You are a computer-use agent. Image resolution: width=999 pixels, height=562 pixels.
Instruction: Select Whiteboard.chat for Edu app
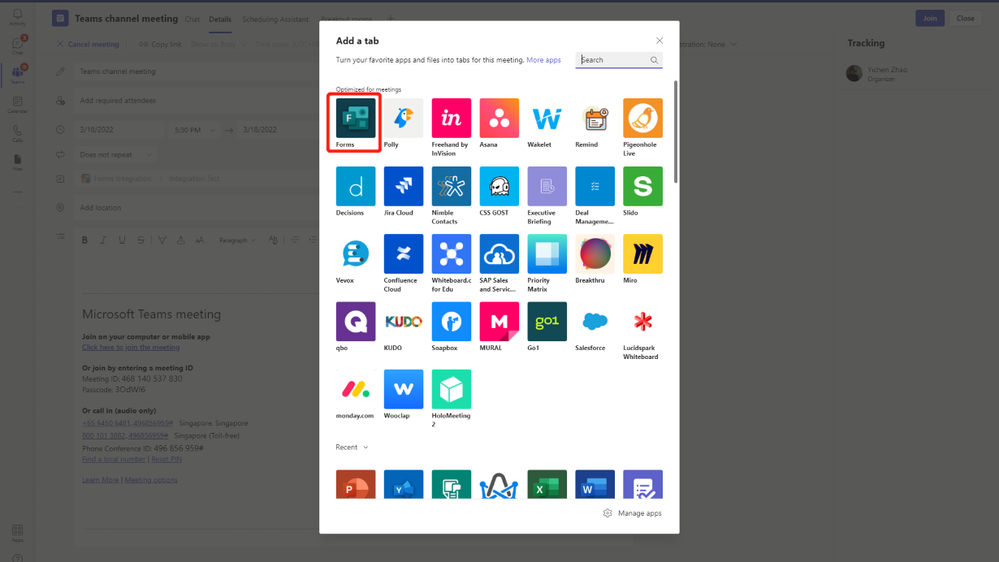(451, 254)
